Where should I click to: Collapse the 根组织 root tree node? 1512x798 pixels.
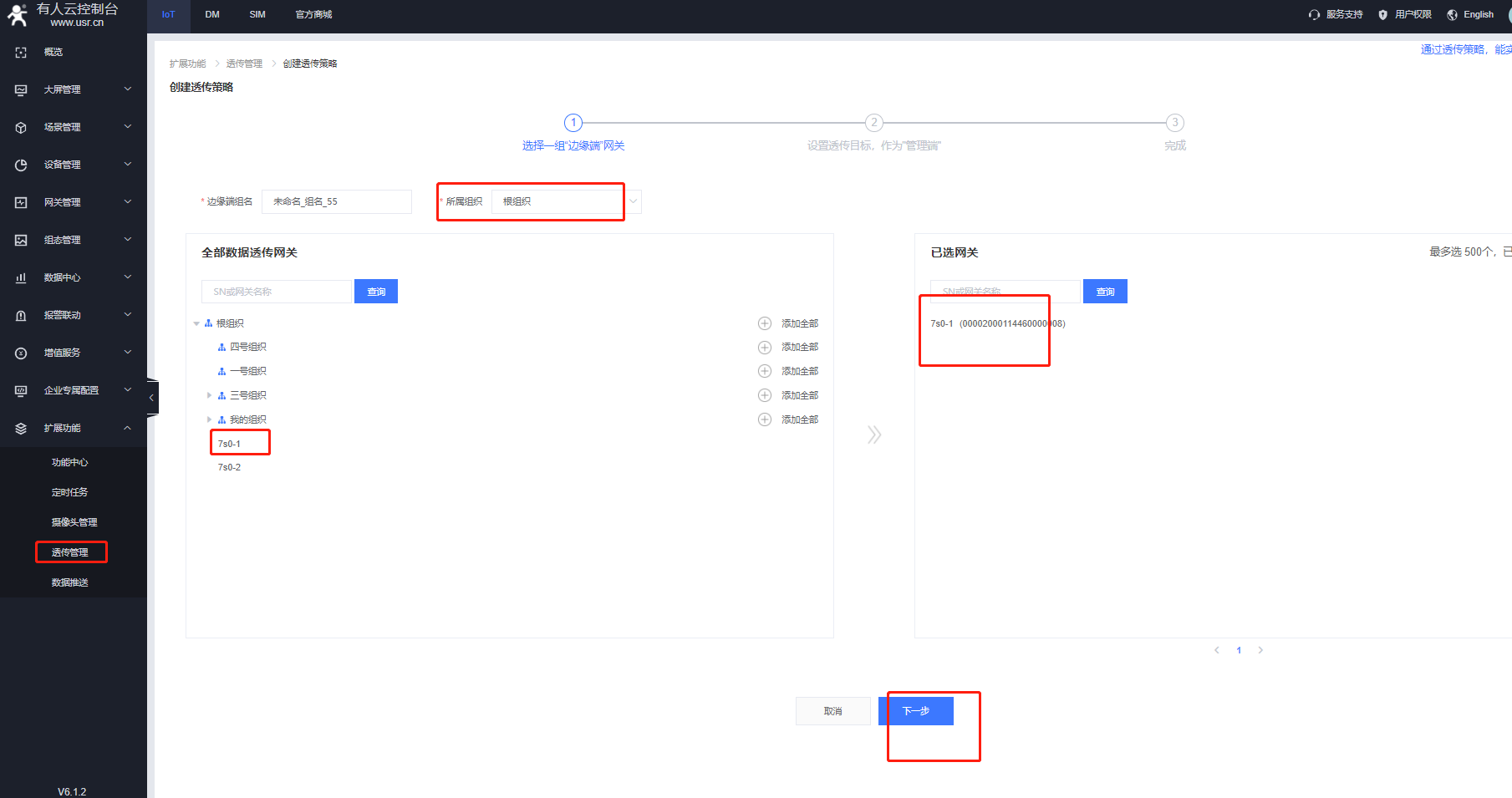pyautogui.click(x=196, y=323)
